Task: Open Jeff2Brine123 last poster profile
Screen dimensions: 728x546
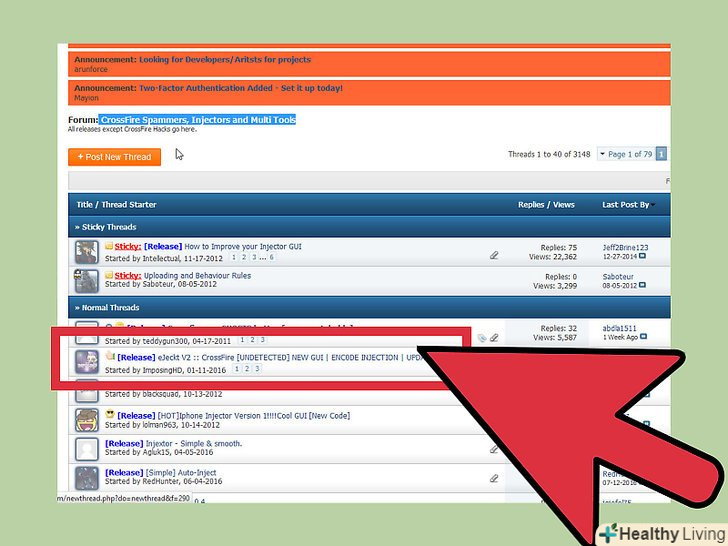Action: click(x=625, y=247)
